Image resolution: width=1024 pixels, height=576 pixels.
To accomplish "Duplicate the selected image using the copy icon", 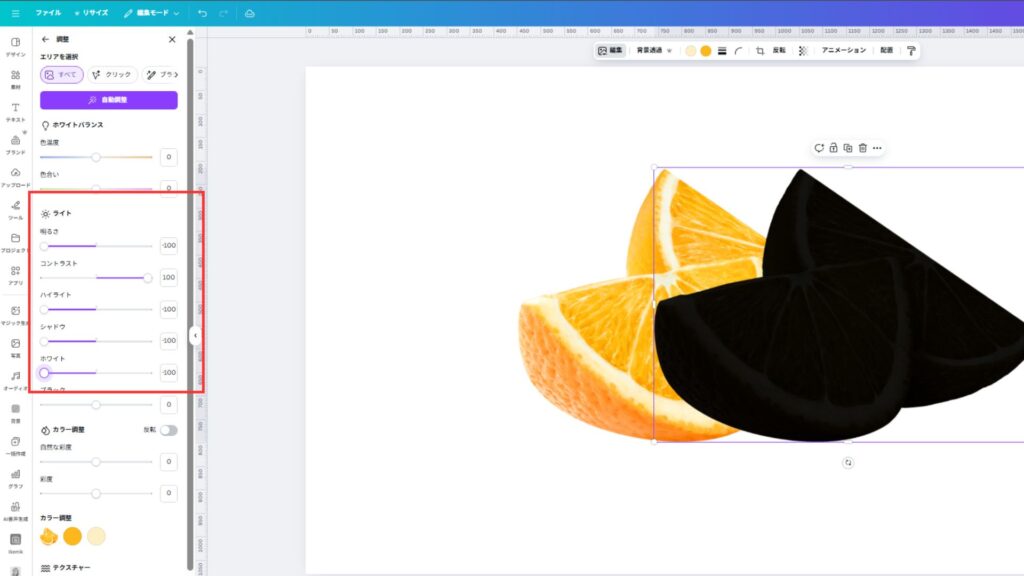I will (848, 148).
